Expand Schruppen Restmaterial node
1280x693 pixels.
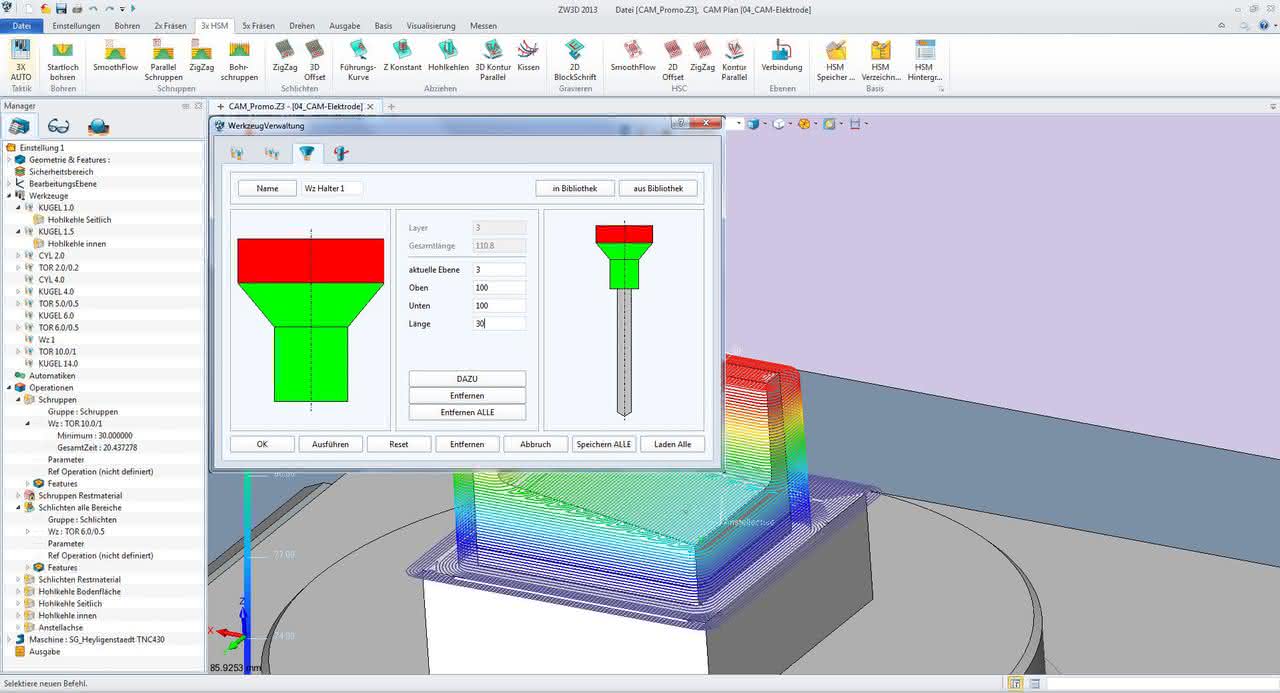click(x=18, y=496)
